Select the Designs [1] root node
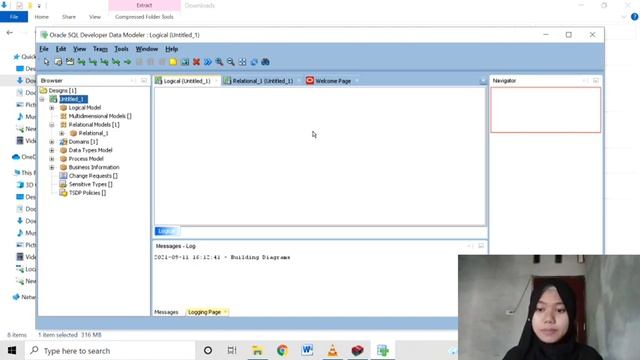 tap(62, 91)
